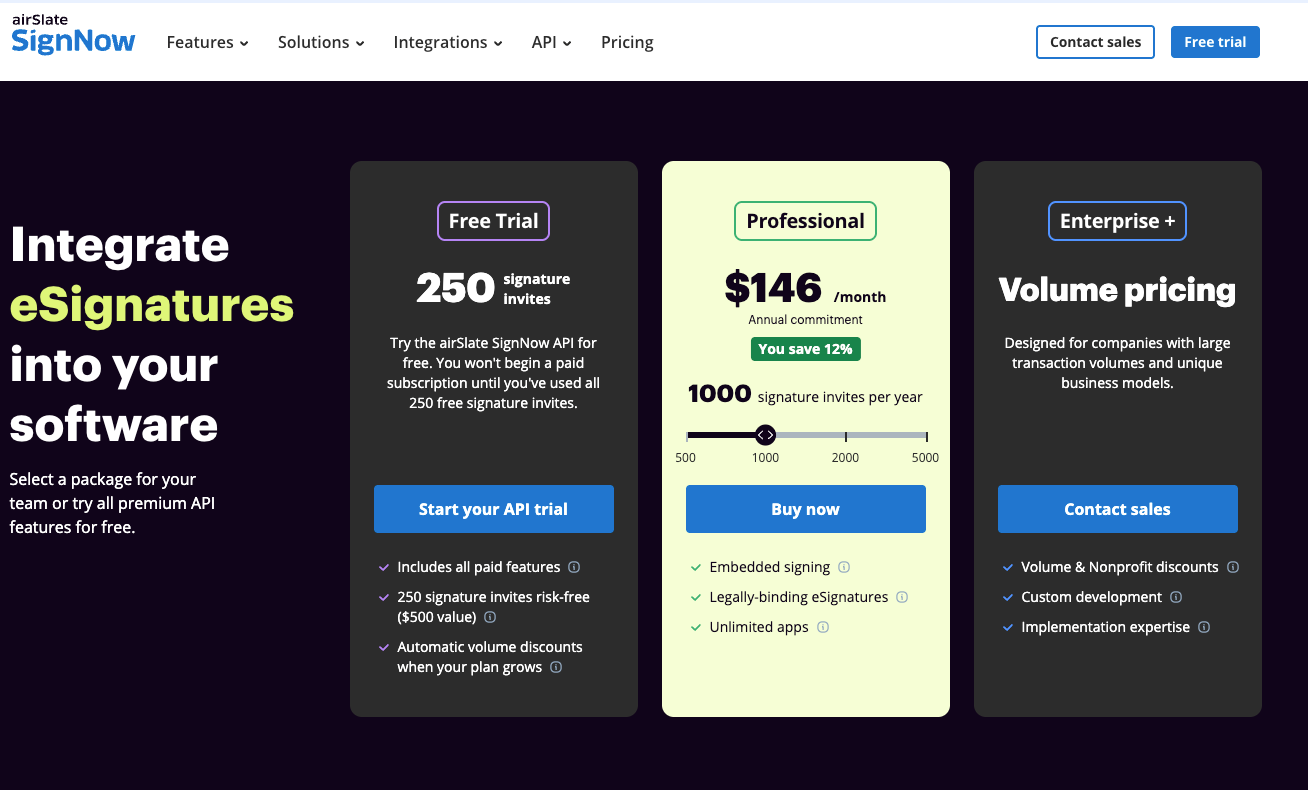Select Pricing in the navigation bar
The width and height of the screenshot is (1308, 790).
pyautogui.click(x=627, y=42)
